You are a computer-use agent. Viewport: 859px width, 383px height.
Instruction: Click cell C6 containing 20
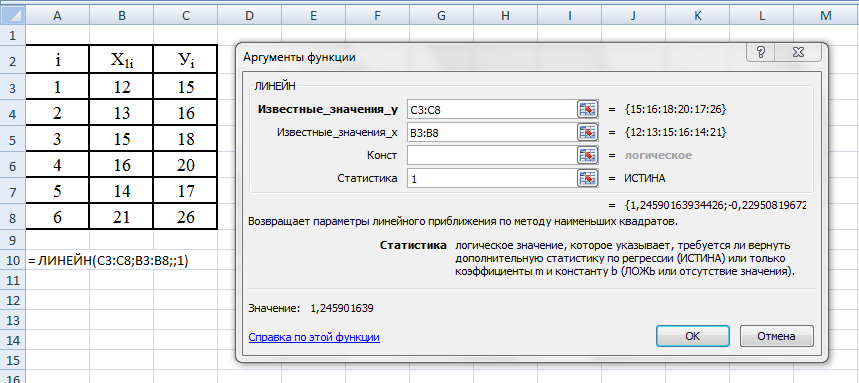click(186, 165)
